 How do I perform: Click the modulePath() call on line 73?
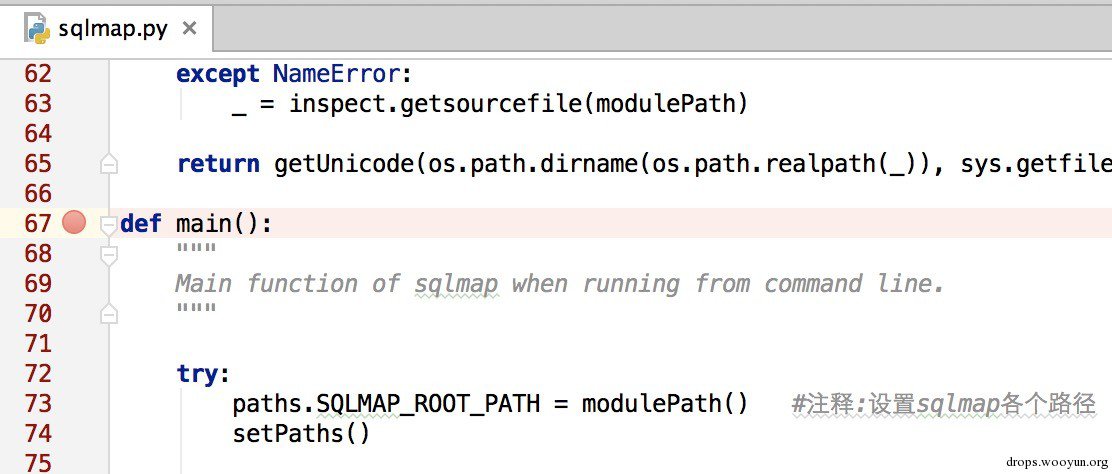(664, 404)
